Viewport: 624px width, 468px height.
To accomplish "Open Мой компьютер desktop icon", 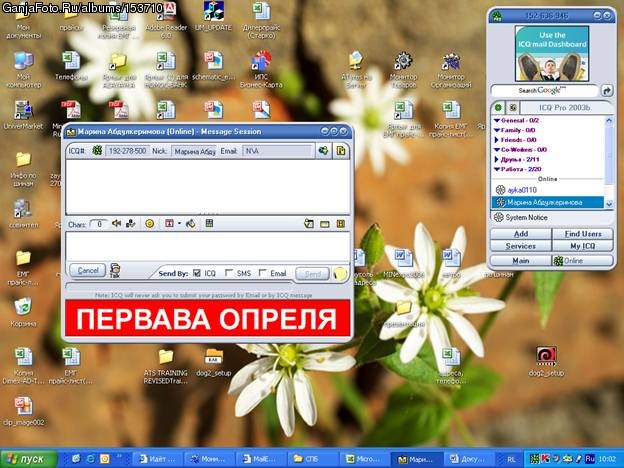I will (23, 69).
